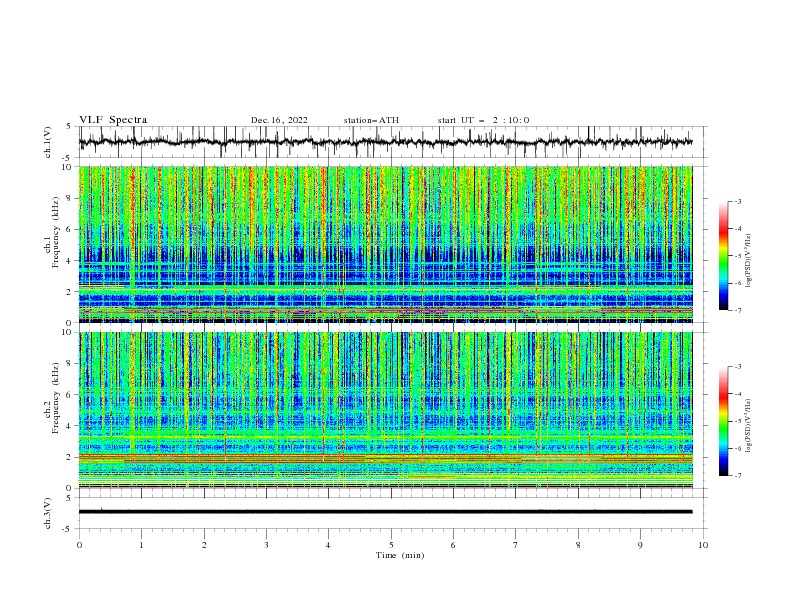Viewport: 792px width, 612px height.
Task: Select the ch.1 voltage waveform trace
Action: click(x=385, y=142)
